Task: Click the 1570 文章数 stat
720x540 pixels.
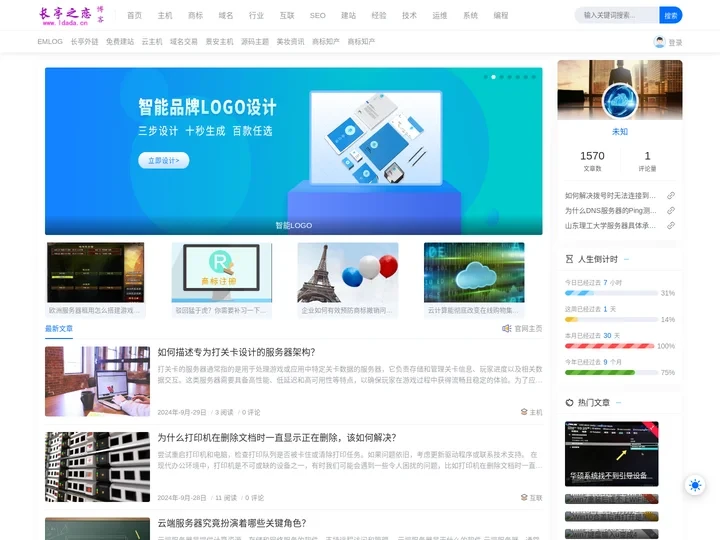Action: 592,161
